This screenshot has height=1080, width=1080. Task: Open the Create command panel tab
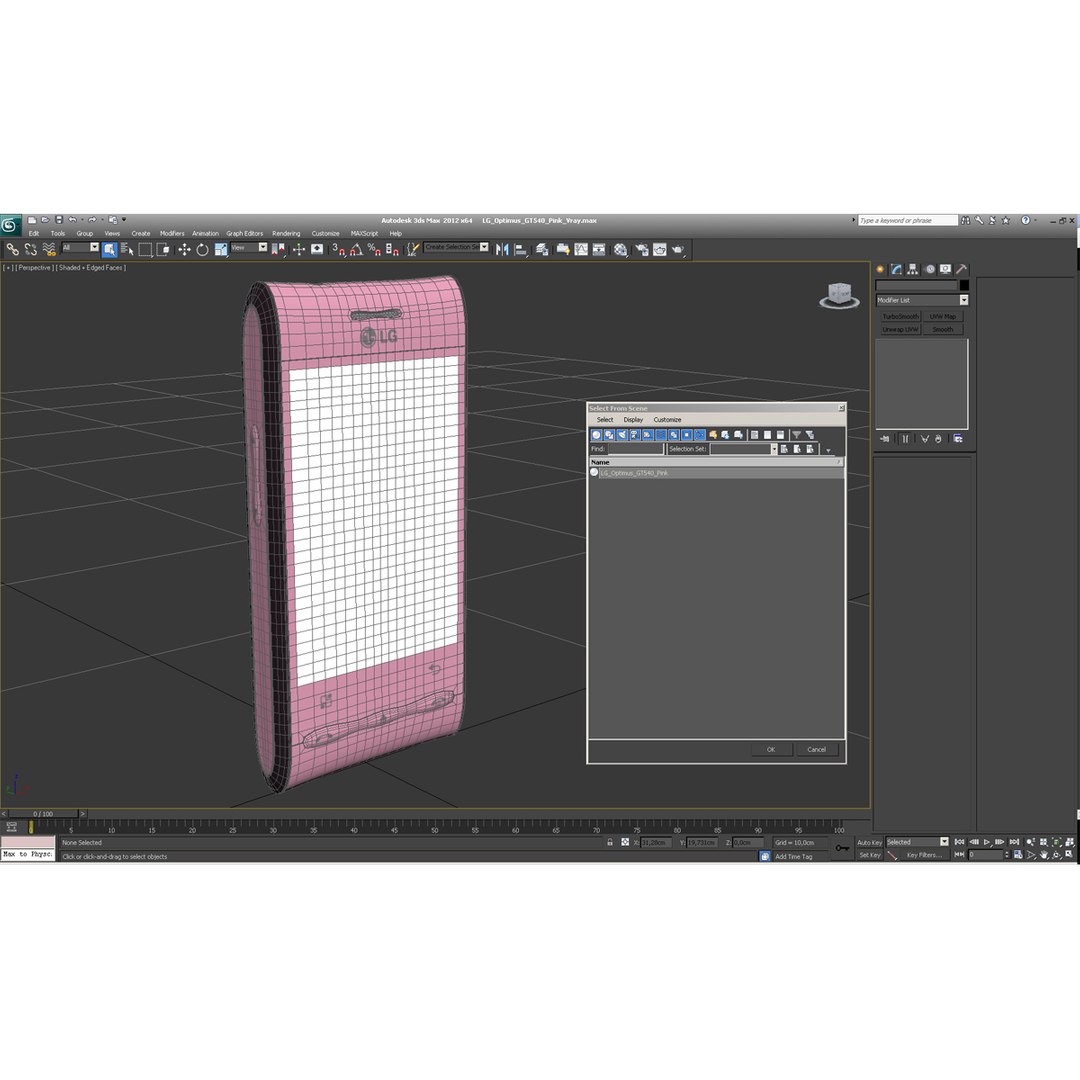click(x=880, y=269)
